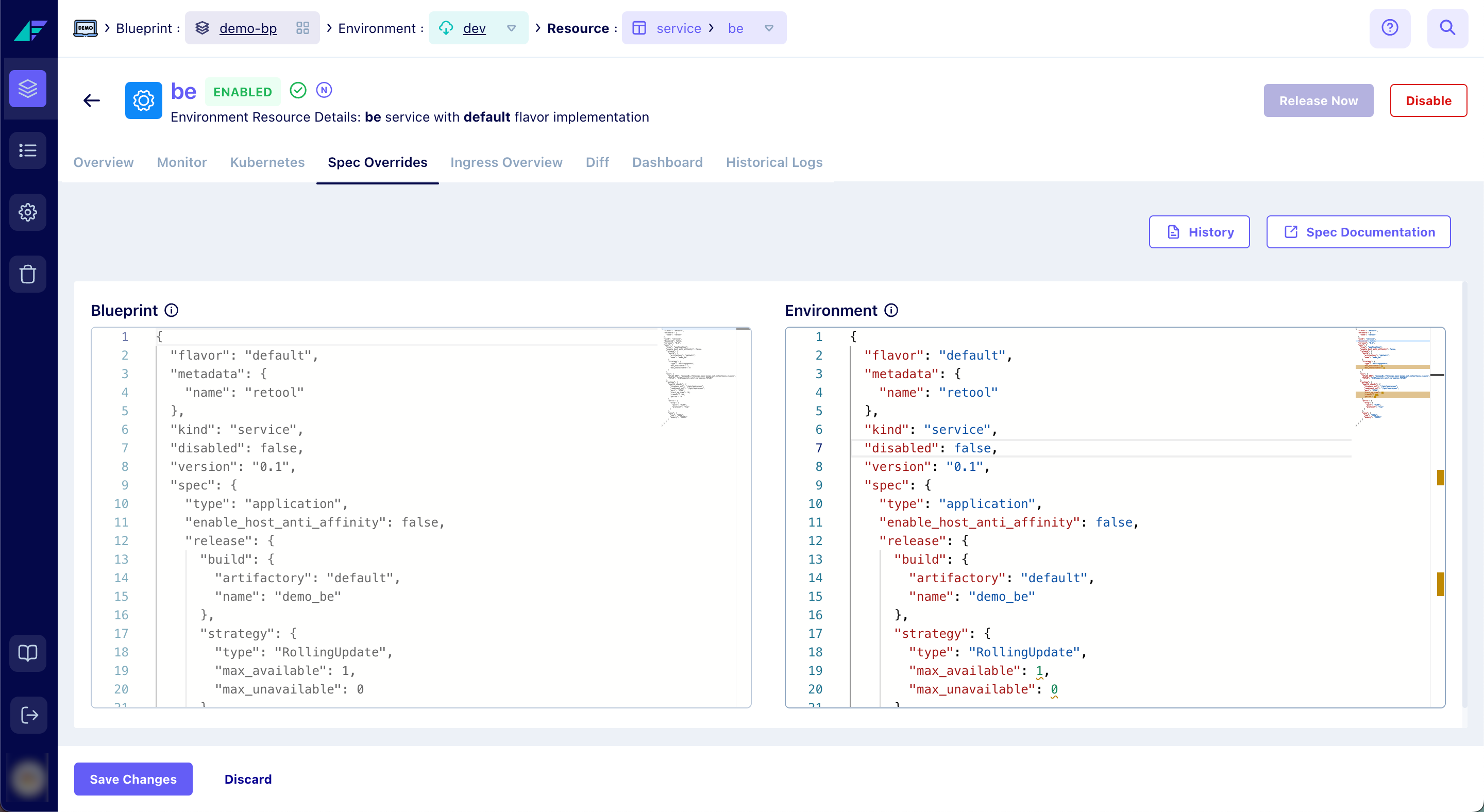Click Blueprint line "kind": "service"
The image size is (1484, 812).
click(236, 430)
